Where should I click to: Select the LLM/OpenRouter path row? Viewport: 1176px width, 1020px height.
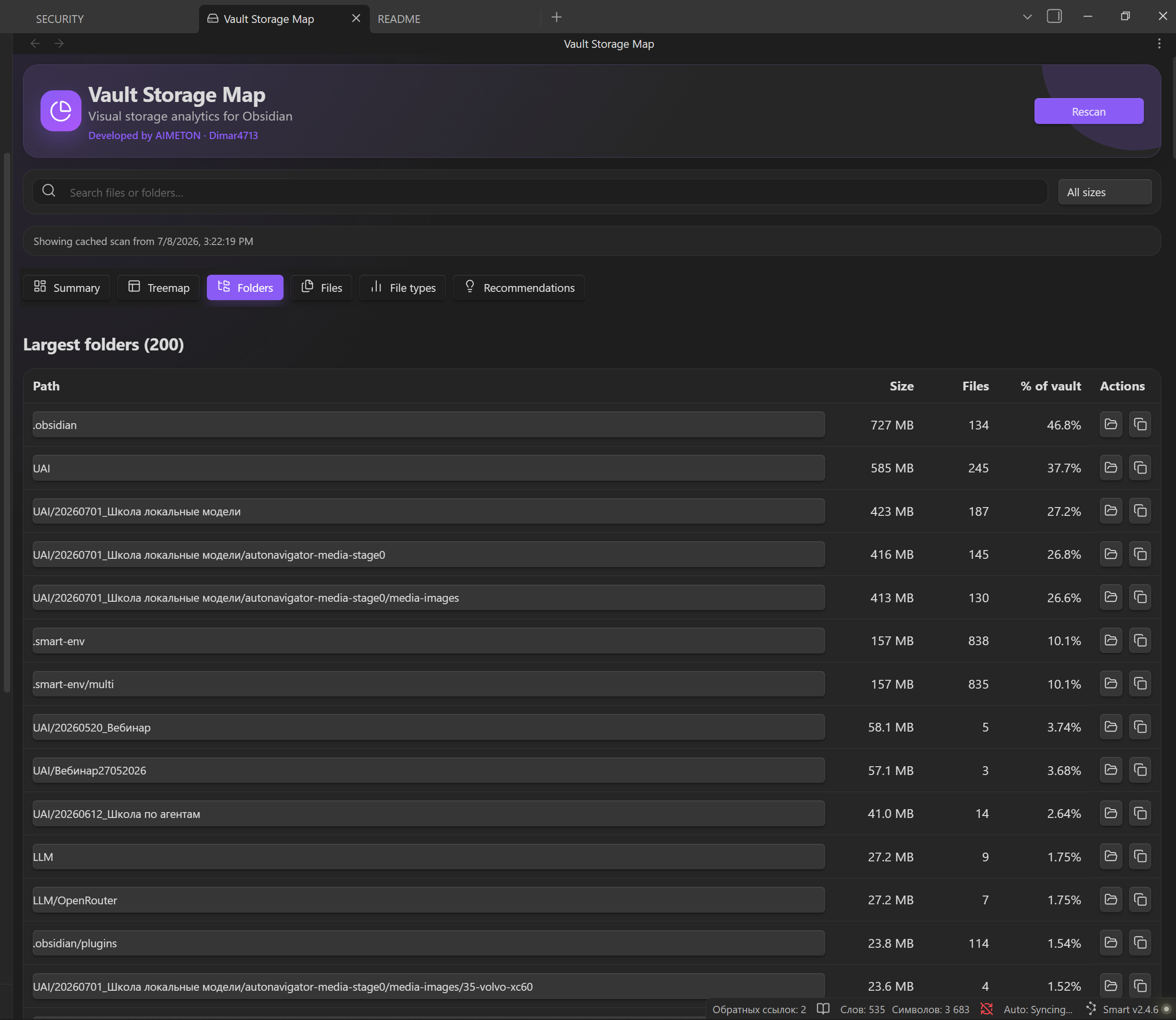428,900
